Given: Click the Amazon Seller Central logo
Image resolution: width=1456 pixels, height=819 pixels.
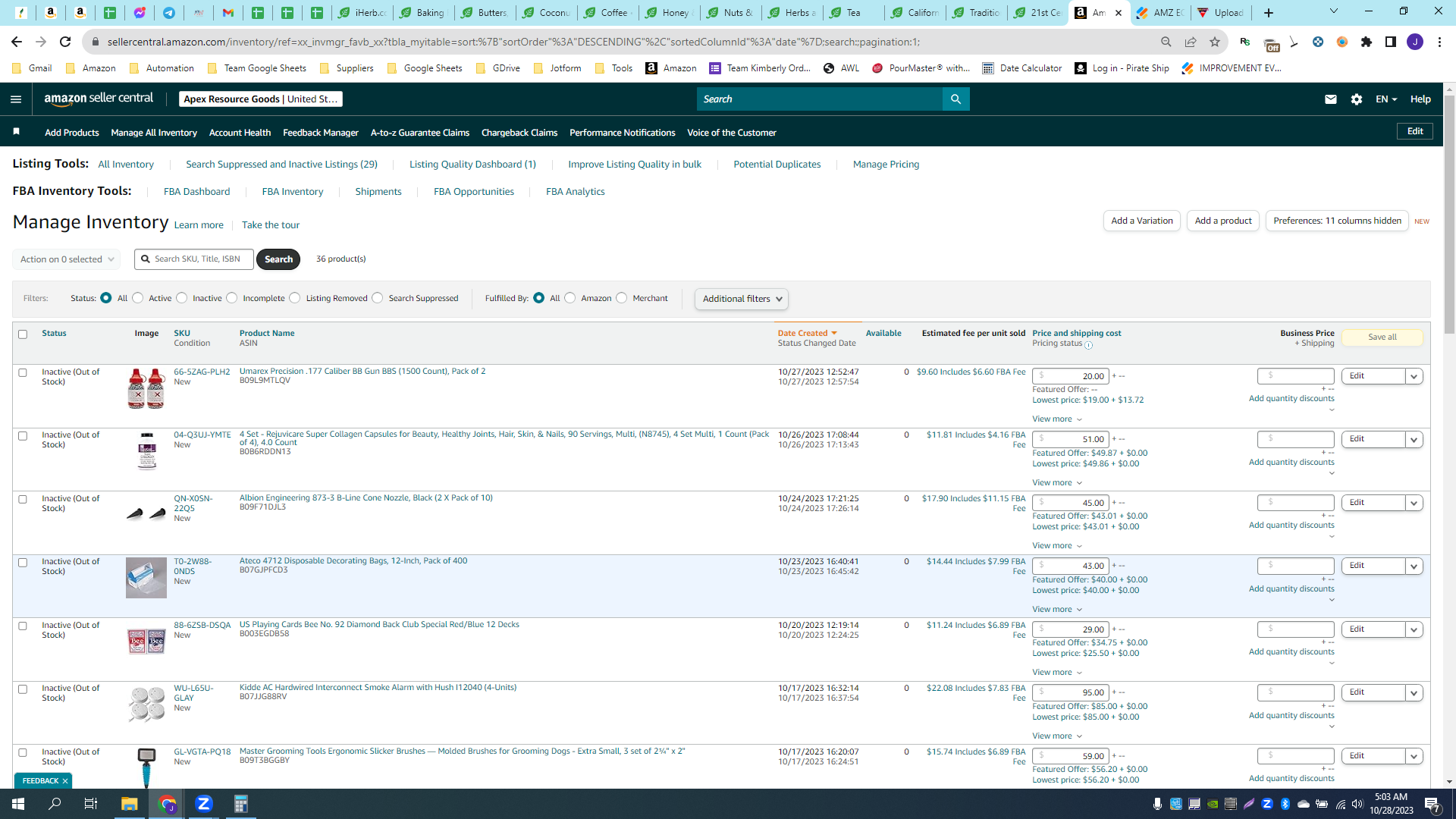Looking at the screenshot, I should click(99, 99).
